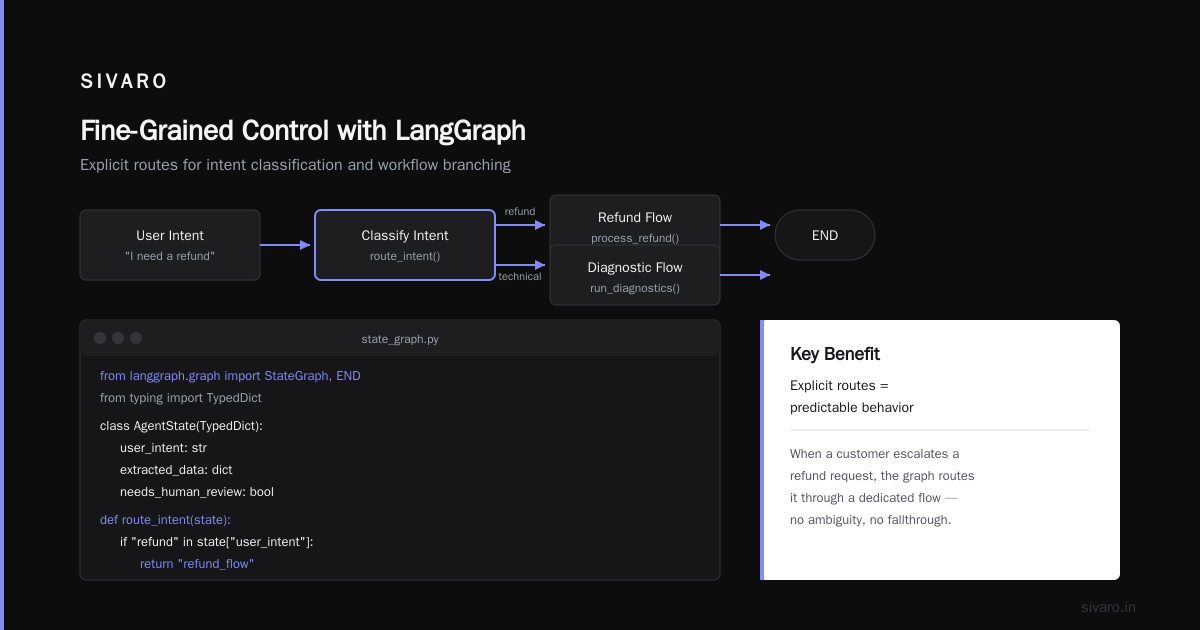Select the Classify Intent node

tap(405, 245)
